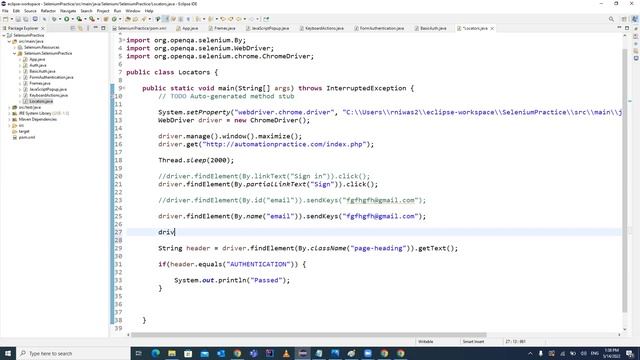
Task: Click the External Tools run icon
Action: [x=92, y=19]
